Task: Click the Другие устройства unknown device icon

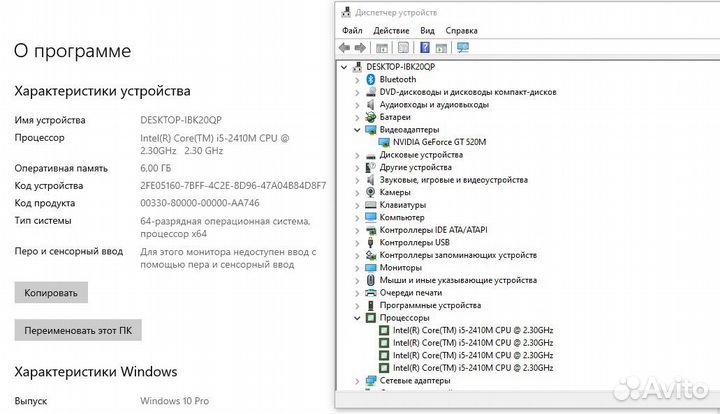Action: (x=371, y=167)
